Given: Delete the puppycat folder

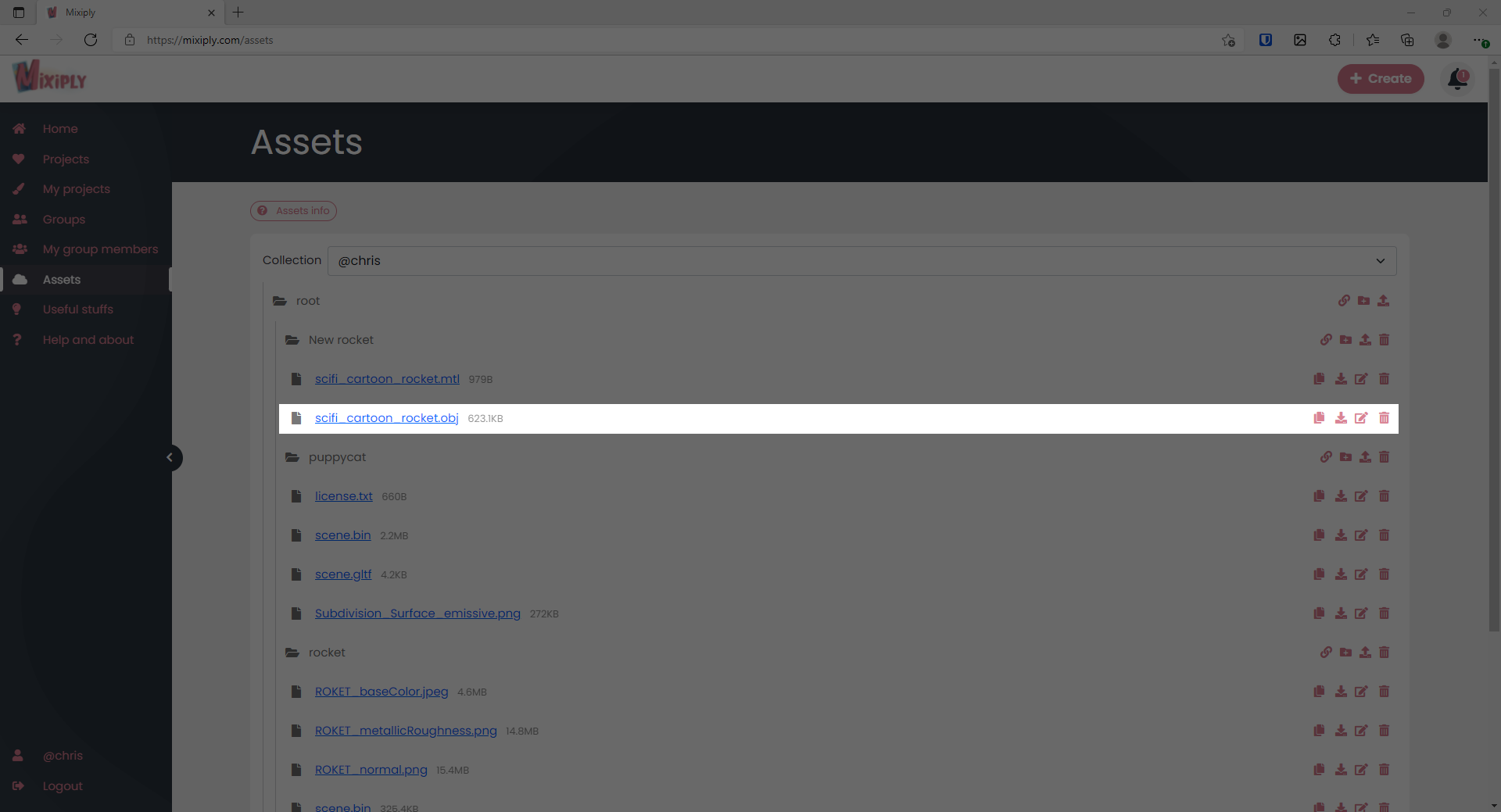Looking at the screenshot, I should (x=1385, y=457).
